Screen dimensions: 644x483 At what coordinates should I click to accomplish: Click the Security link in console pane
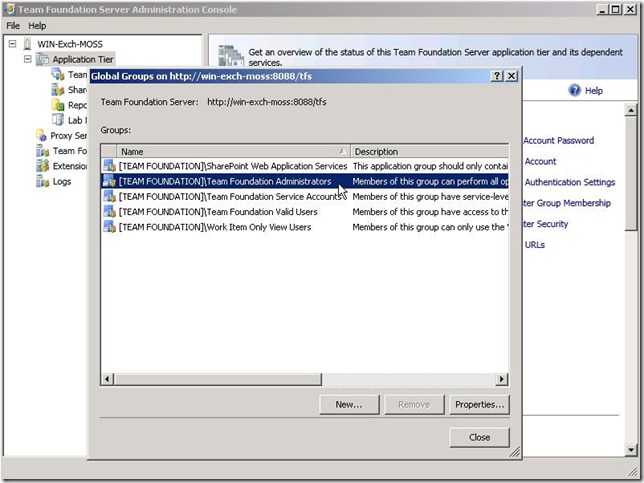click(545, 224)
